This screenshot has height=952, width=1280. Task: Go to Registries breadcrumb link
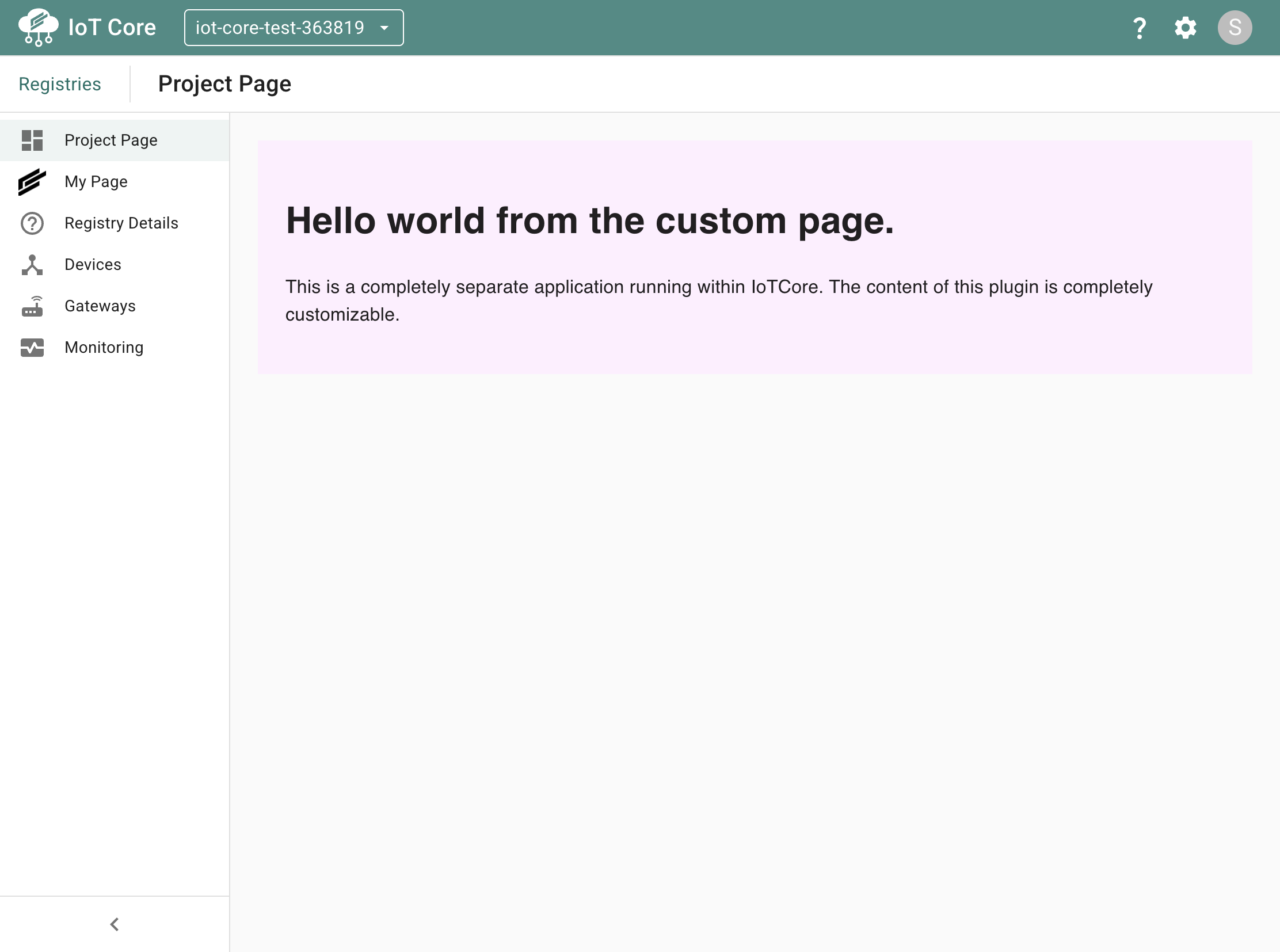(x=60, y=84)
